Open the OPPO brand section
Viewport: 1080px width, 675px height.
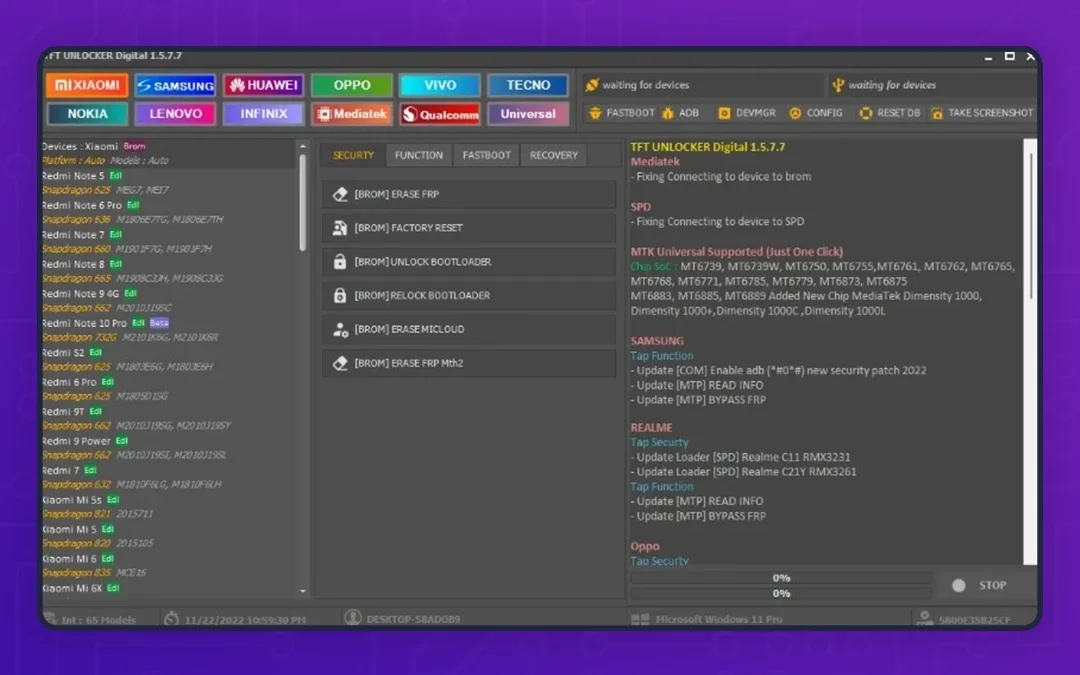pos(352,85)
